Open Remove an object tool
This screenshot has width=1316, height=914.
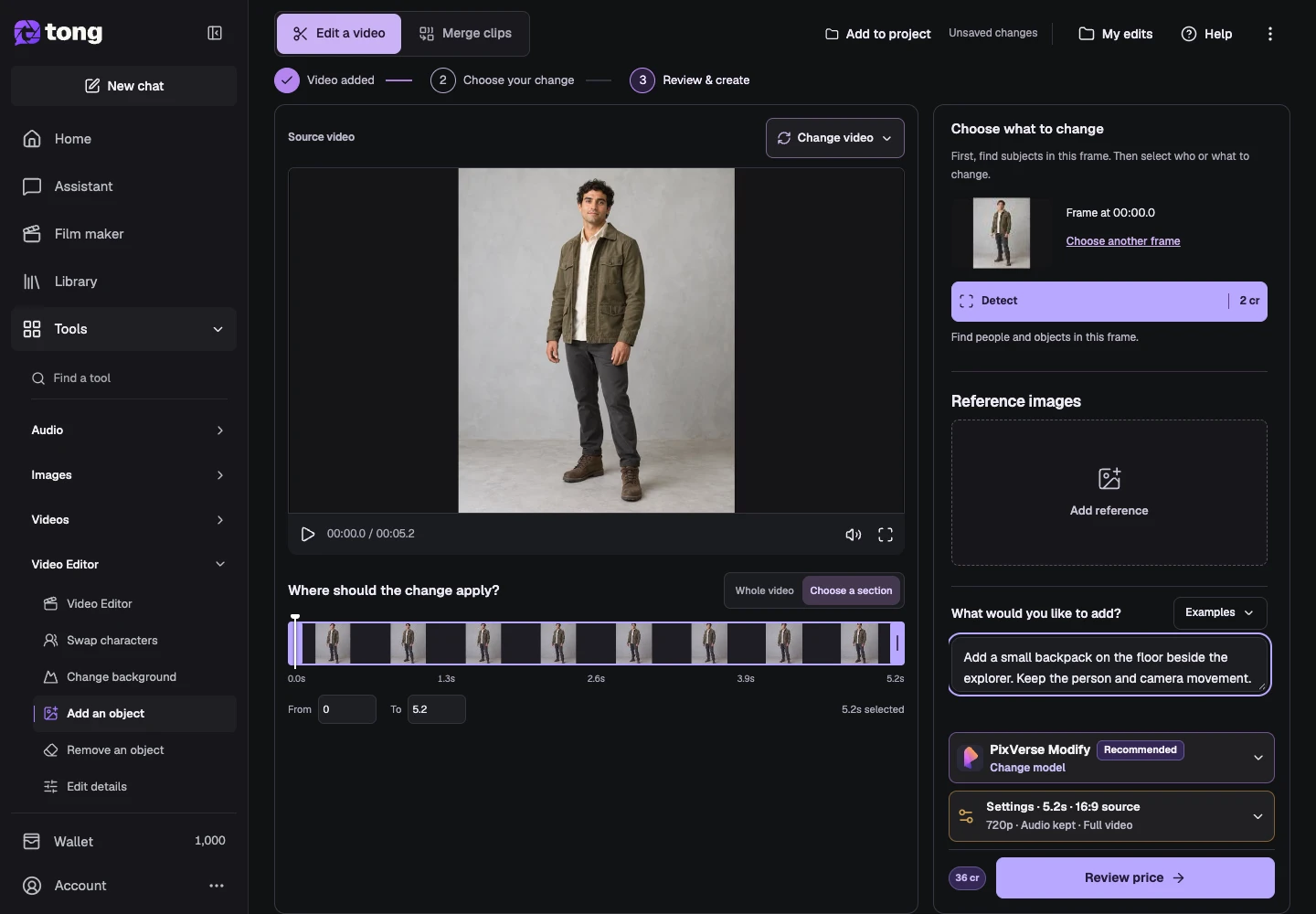point(134,750)
